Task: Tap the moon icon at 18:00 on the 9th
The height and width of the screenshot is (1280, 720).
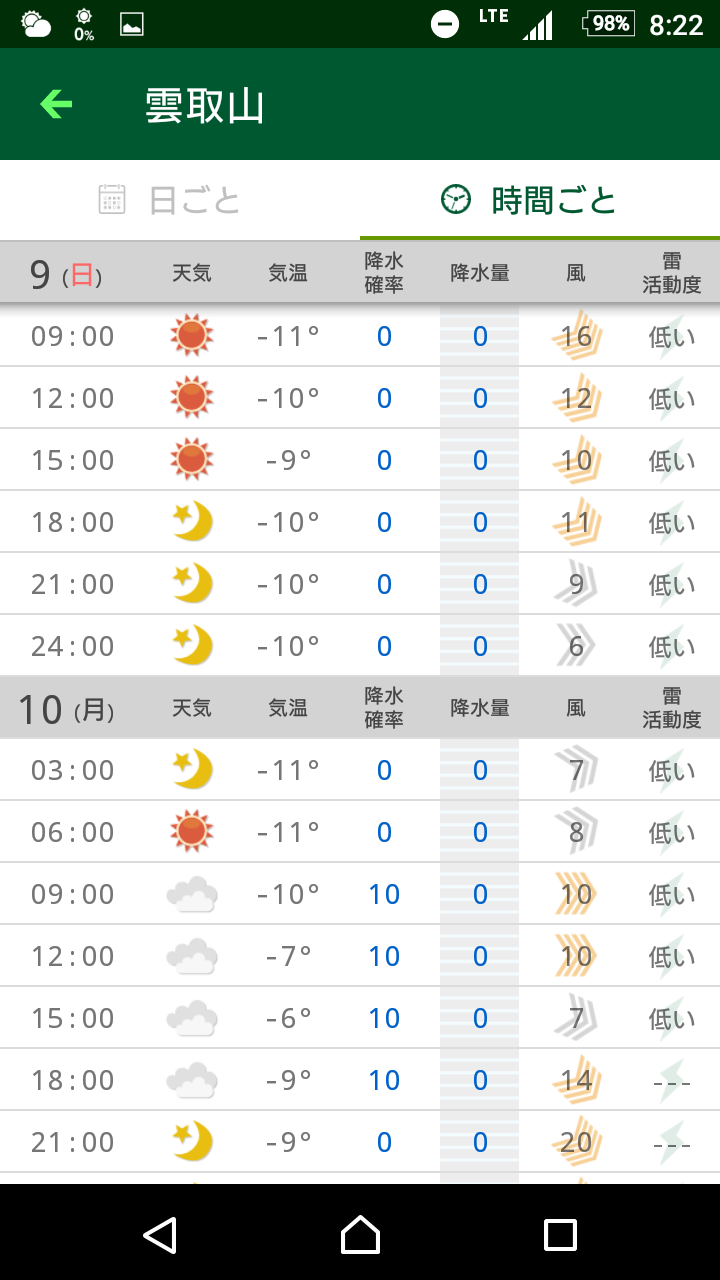Action: pos(192,522)
